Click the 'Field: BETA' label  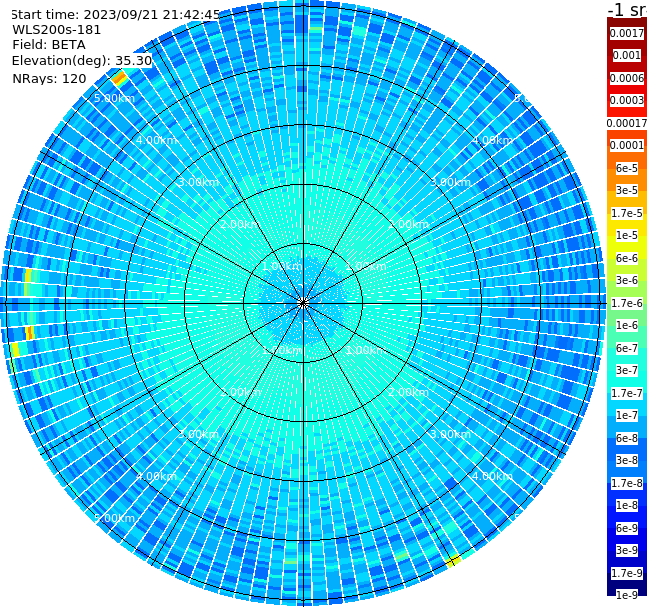point(49,45)
